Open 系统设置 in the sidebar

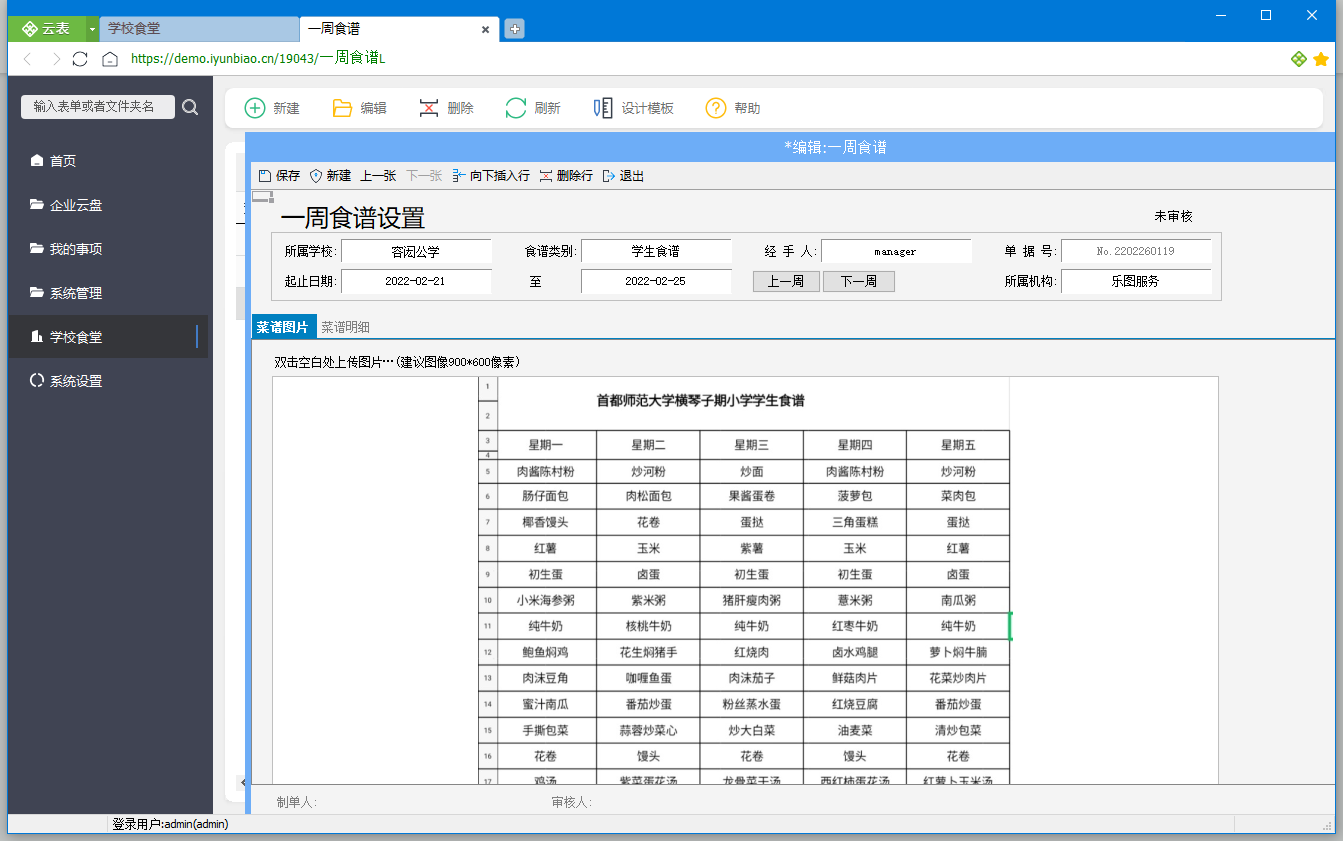point(108,381)
